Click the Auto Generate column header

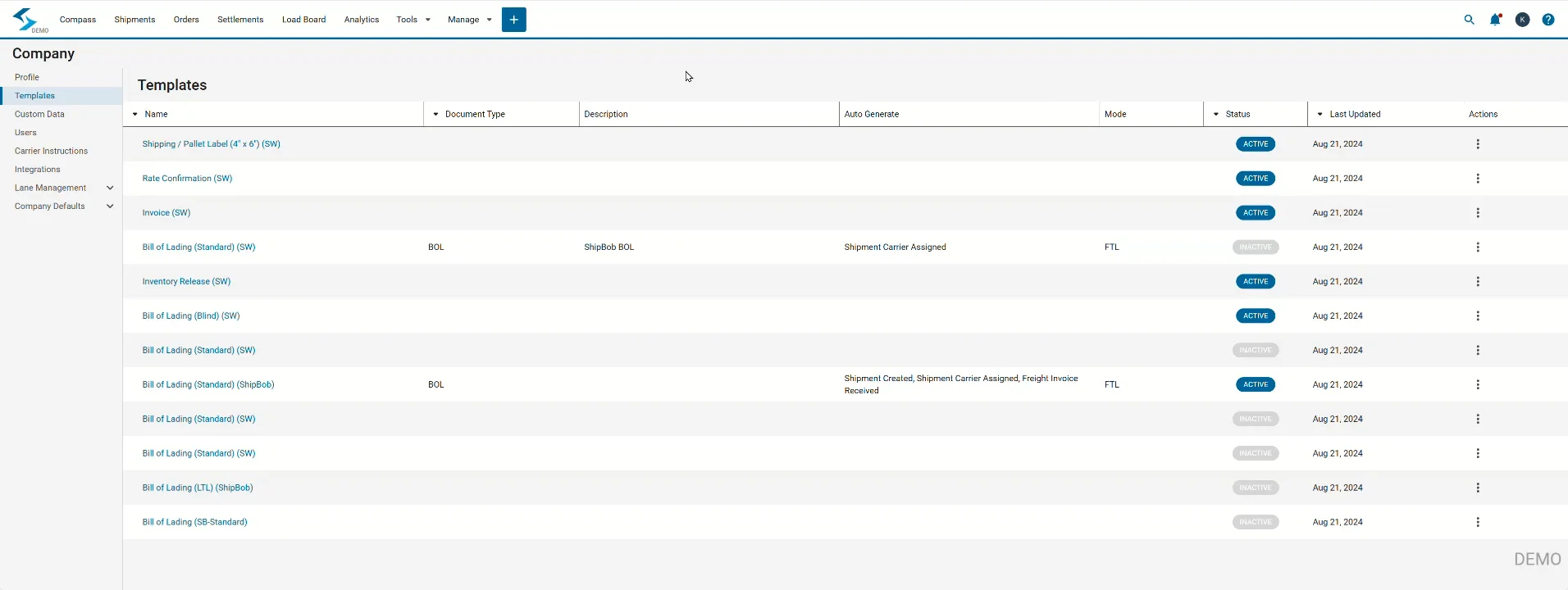point(871,115)
